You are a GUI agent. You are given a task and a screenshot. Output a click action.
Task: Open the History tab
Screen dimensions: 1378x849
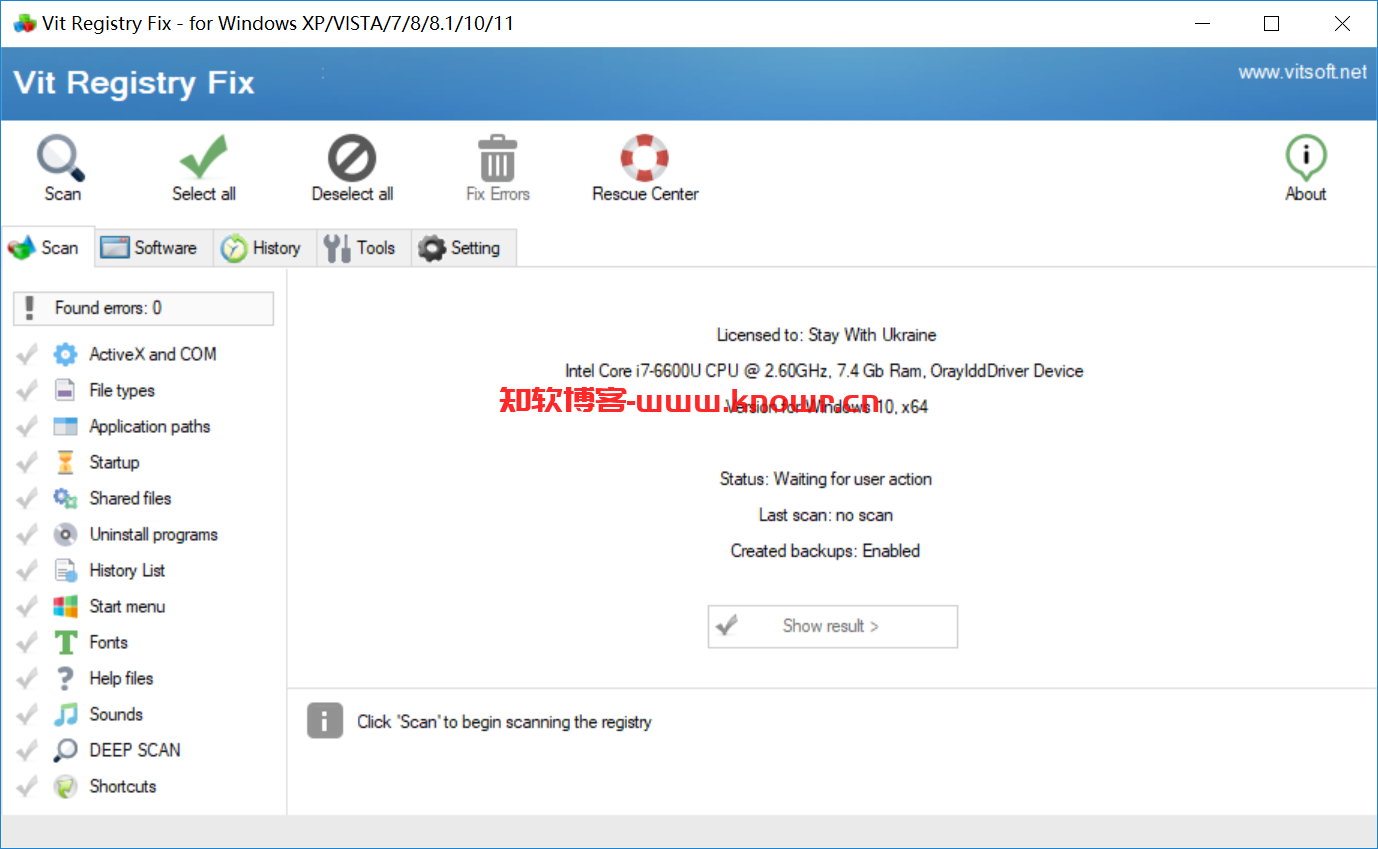pos(264,248)
